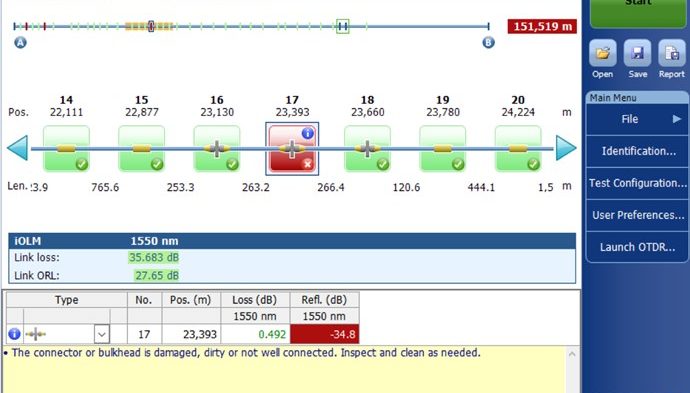Viewport: 690px width, 393px height.
Task: Select failed connector element 17 tile
Action: coord(292,148)
